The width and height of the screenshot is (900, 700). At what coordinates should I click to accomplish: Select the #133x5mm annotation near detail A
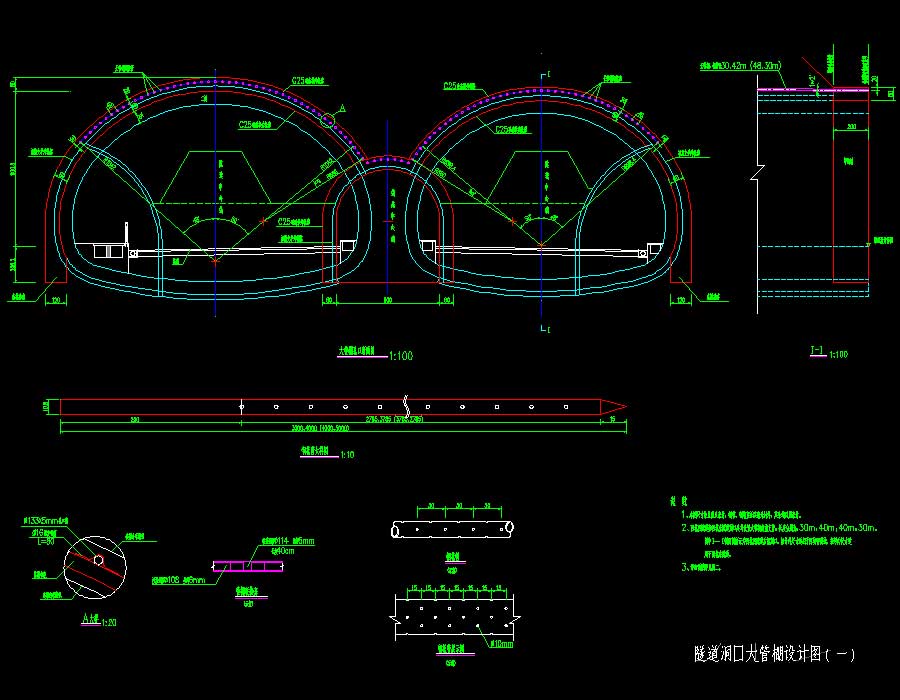point(45,521)
